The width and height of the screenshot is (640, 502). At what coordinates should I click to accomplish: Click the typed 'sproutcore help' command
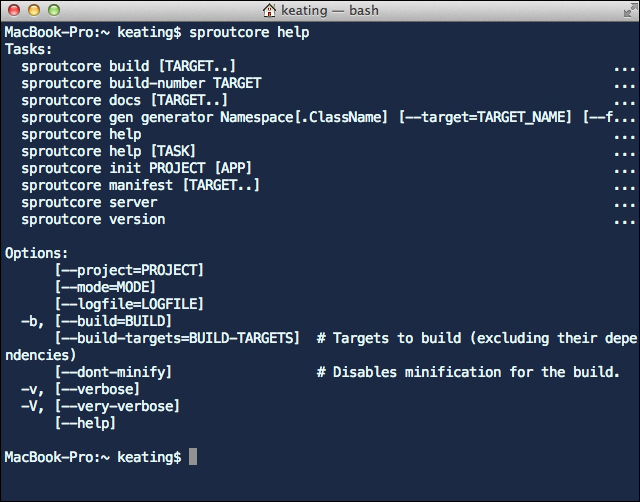pos(249,32)
